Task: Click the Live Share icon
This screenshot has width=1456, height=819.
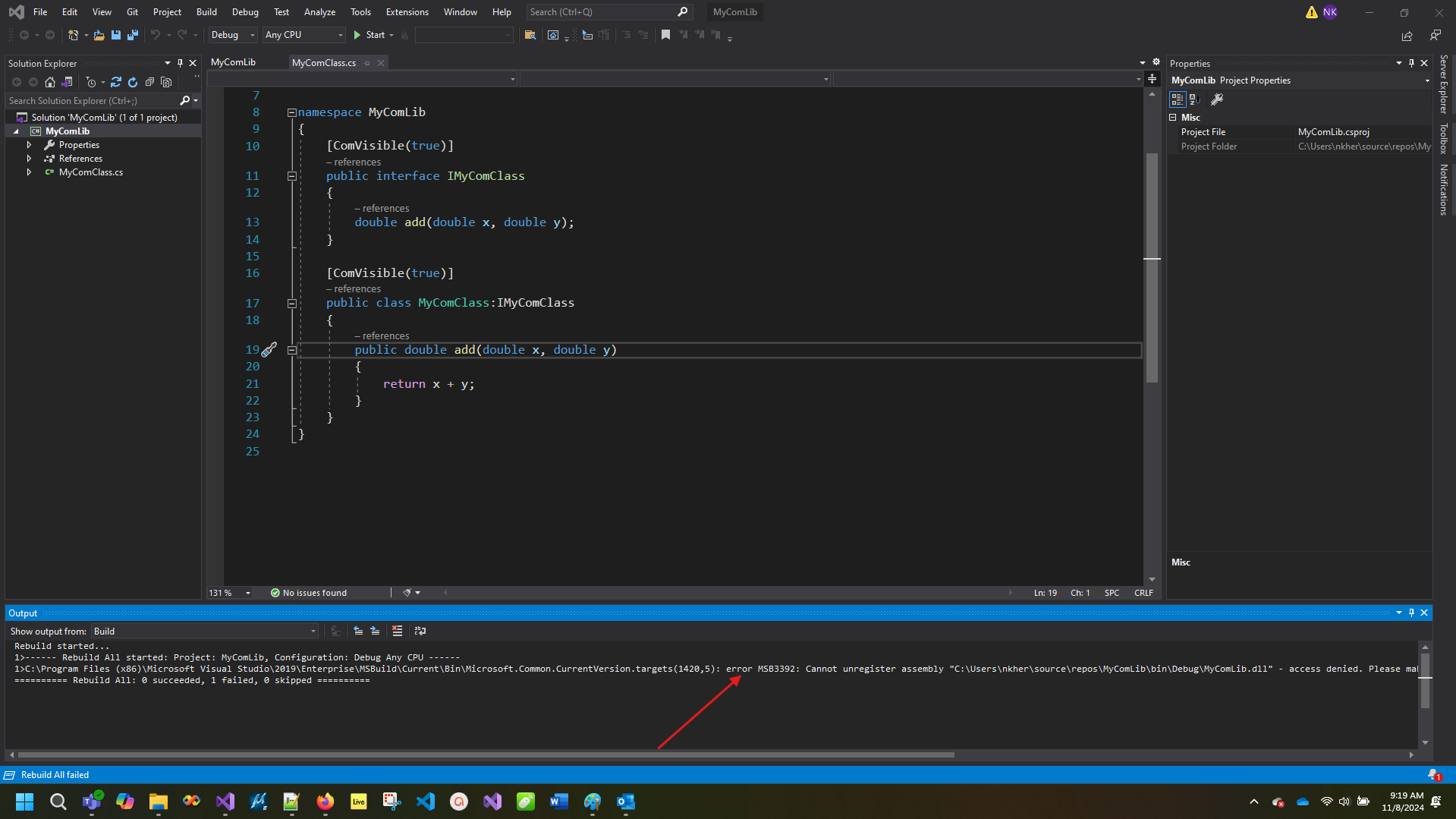Action: [1407, 36]
